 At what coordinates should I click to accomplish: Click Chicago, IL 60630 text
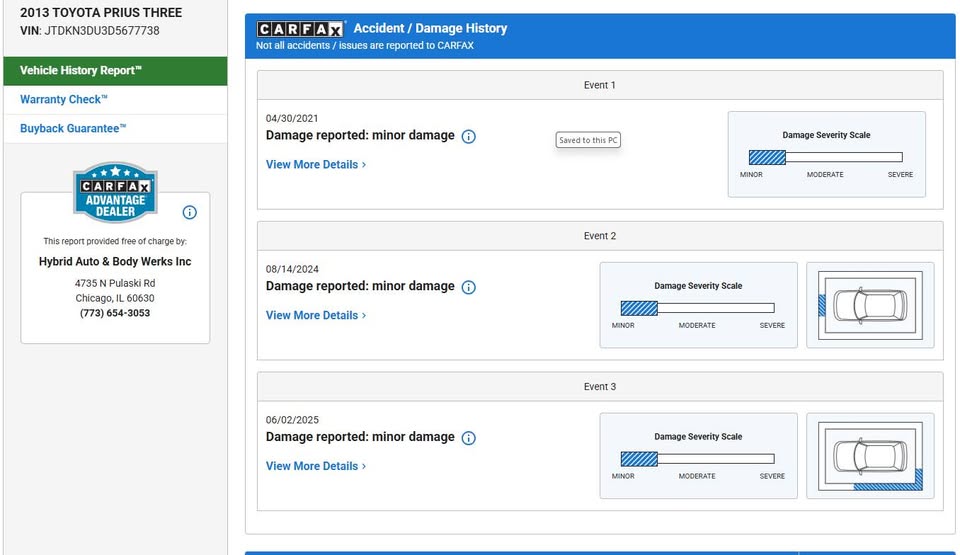115,298
